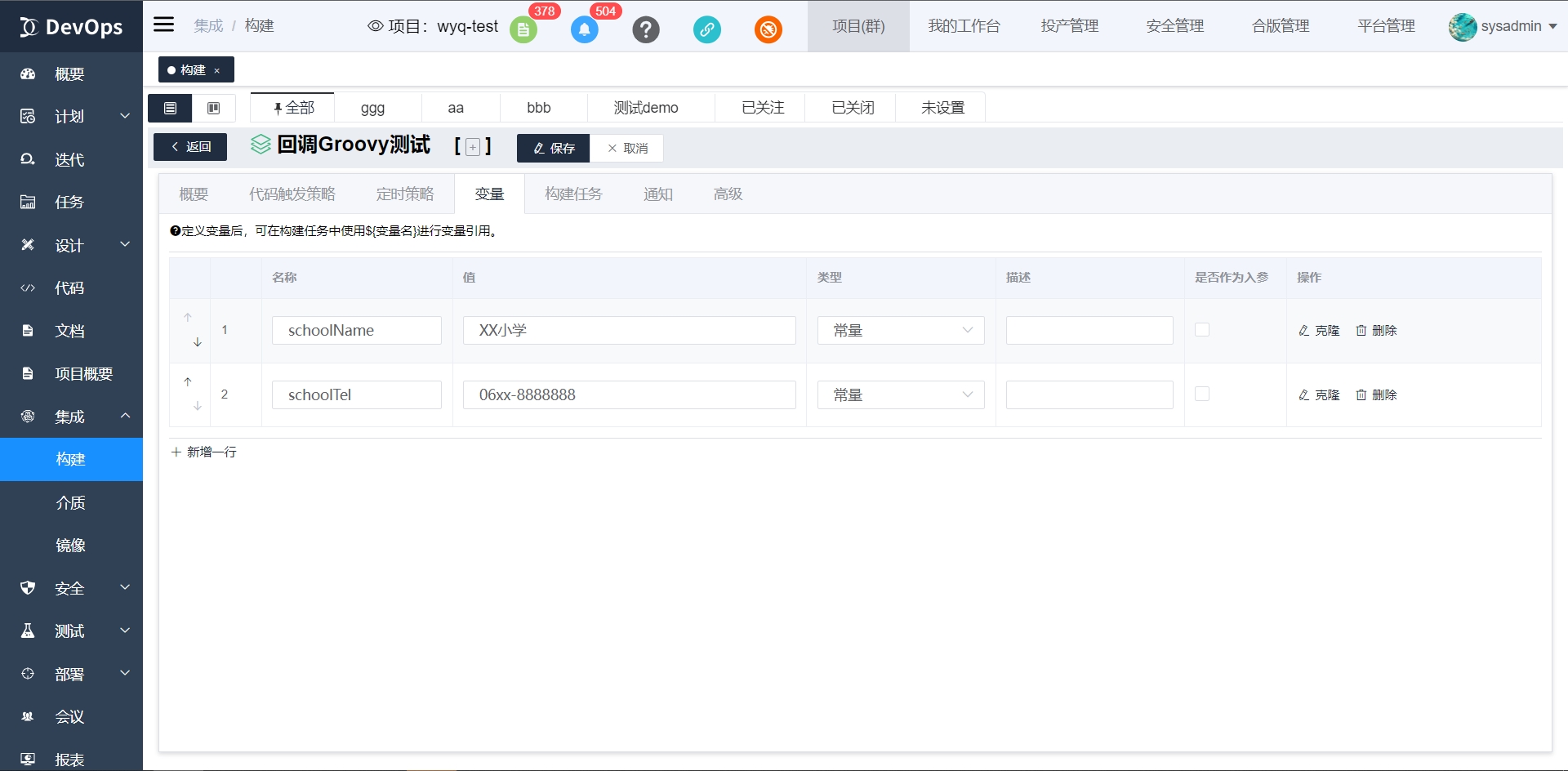The height and width of the screenshot is (771, 1568).
Task: Open the help question mark icon
Action: 645,30
